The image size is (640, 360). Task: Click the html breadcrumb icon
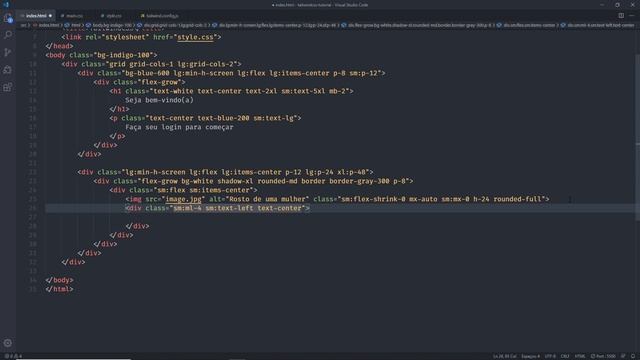coord(67,25)
